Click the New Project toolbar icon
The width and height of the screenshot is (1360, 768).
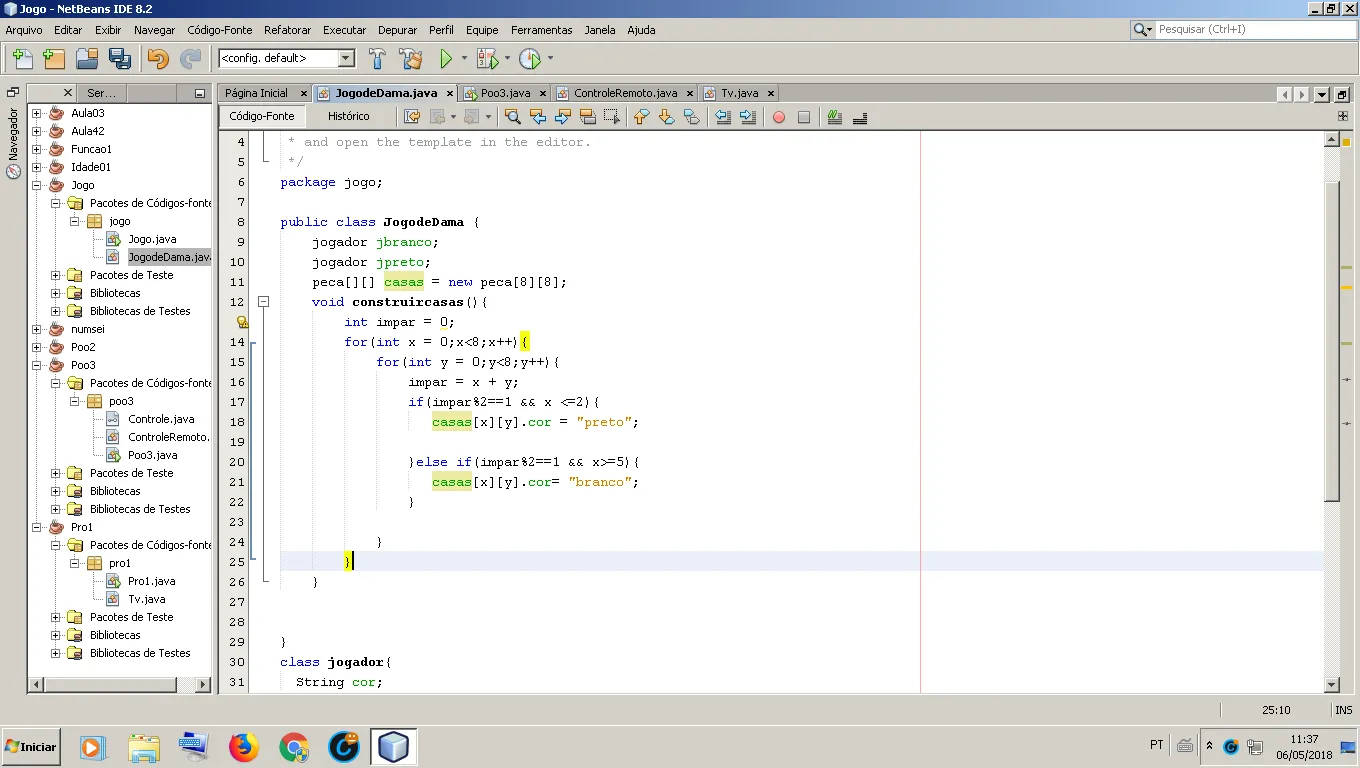coord(54,59)
